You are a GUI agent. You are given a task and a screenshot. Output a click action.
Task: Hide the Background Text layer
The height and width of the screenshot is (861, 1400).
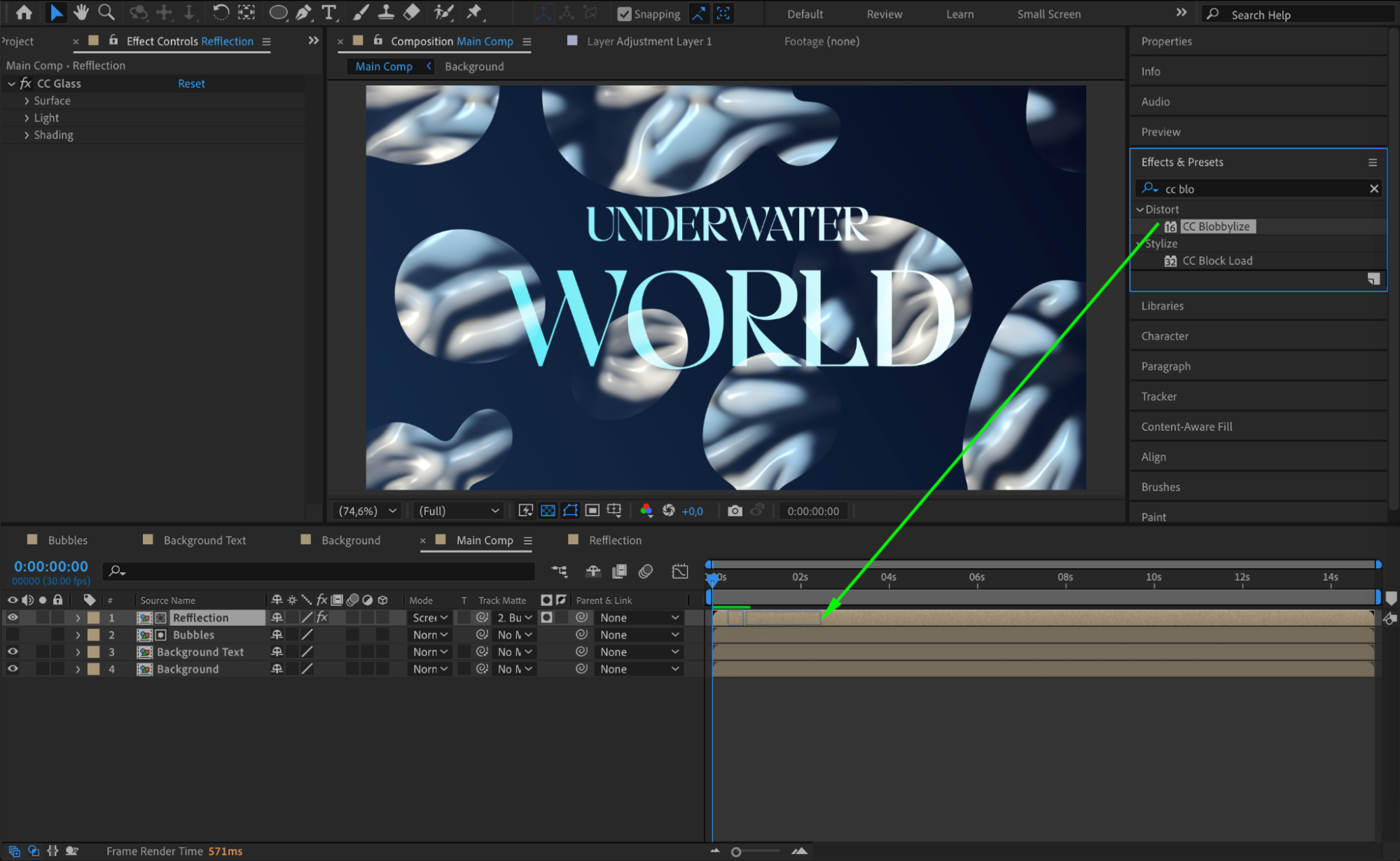pyautogui.click(x=13, y=652)
